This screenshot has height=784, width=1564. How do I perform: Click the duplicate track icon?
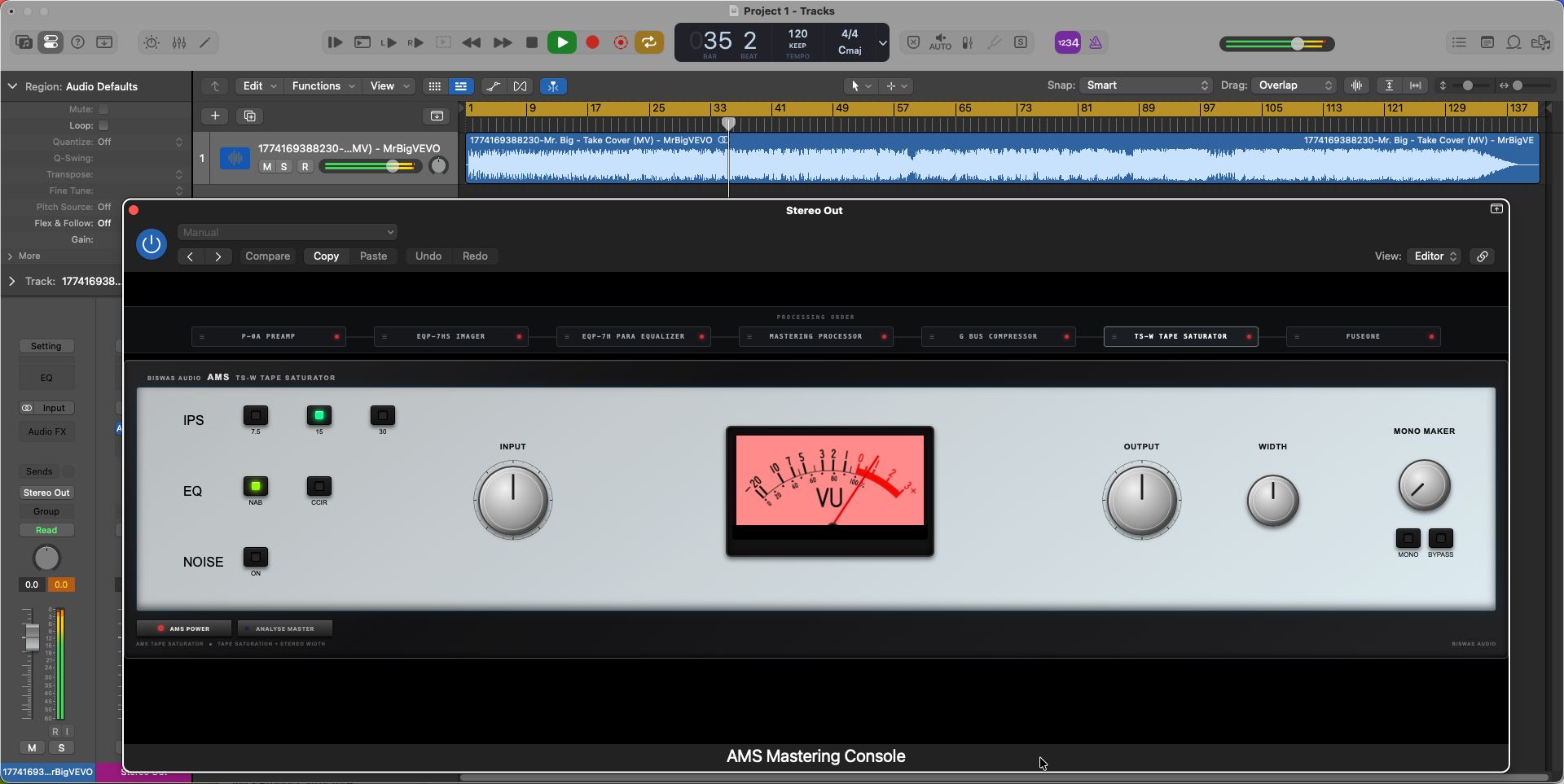pos(250,116)
